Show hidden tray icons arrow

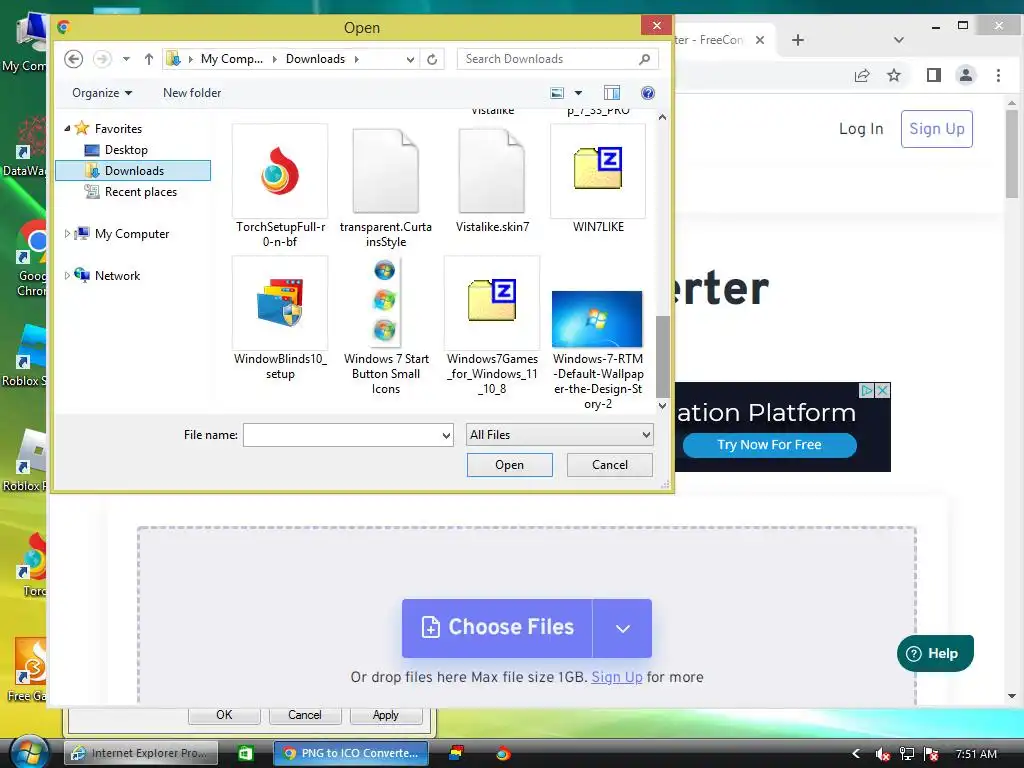coord(856,754)
